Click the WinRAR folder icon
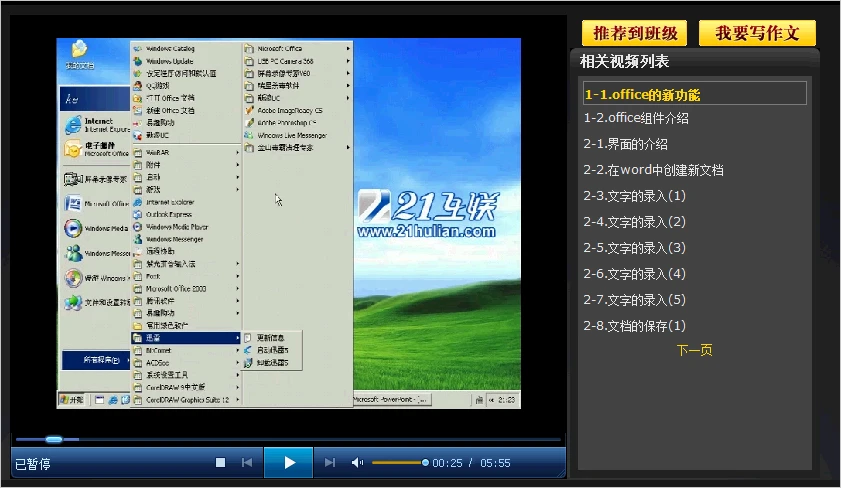 point(137,152)
